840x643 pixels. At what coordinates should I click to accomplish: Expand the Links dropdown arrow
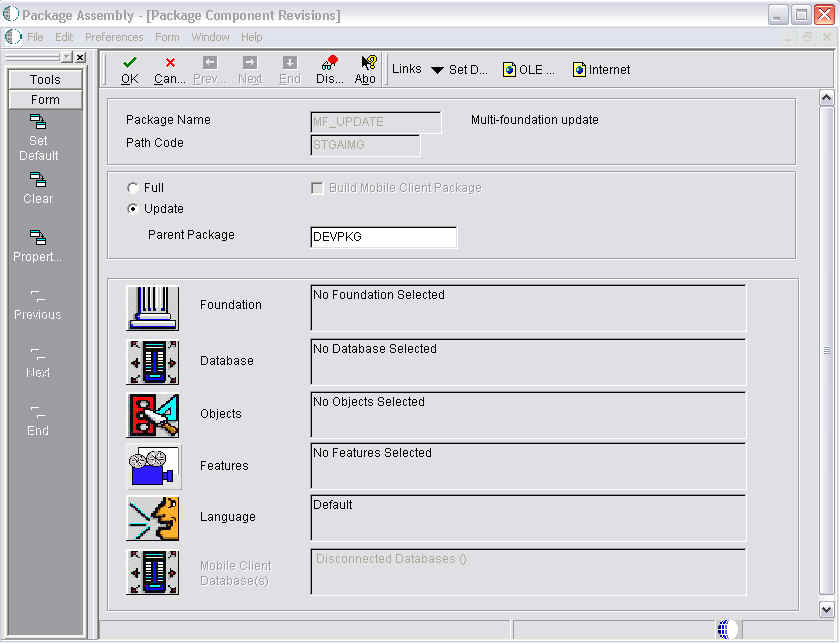[437, 70]
